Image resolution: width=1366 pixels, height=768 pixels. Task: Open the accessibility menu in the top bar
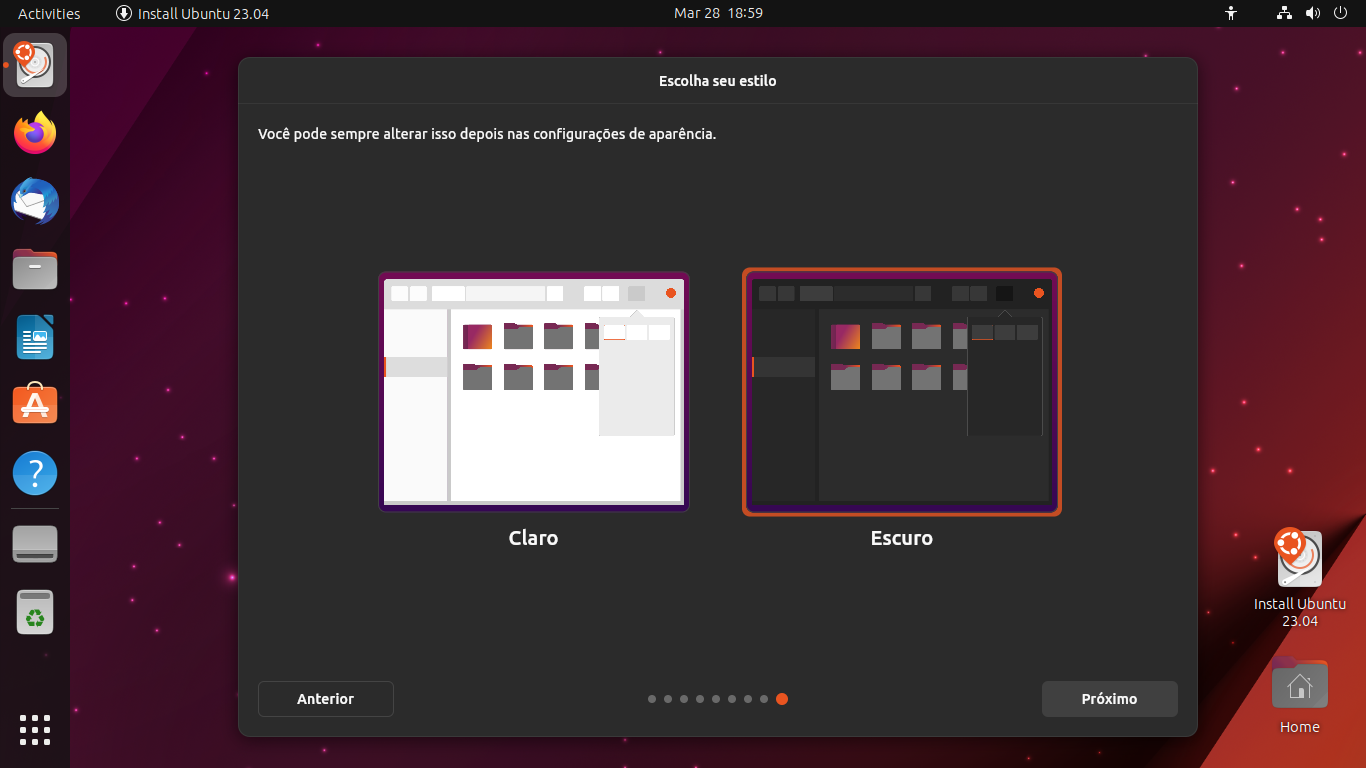point(1231,13)
